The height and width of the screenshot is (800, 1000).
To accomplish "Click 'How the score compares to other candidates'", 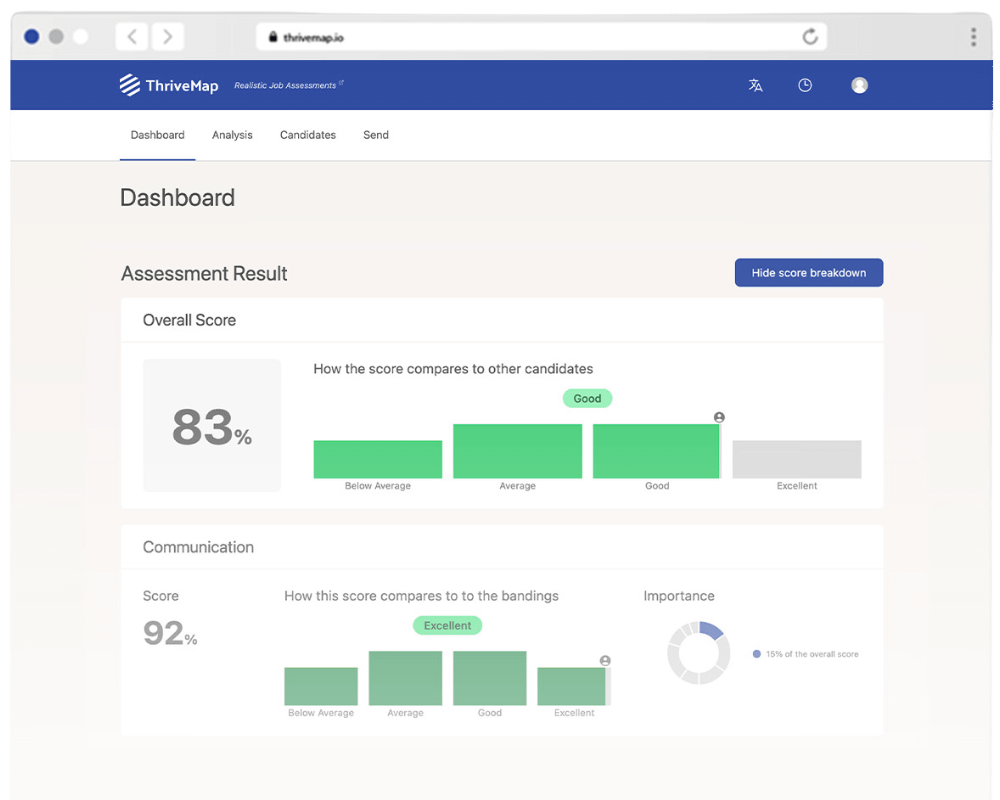I will (x=453, y=369).
